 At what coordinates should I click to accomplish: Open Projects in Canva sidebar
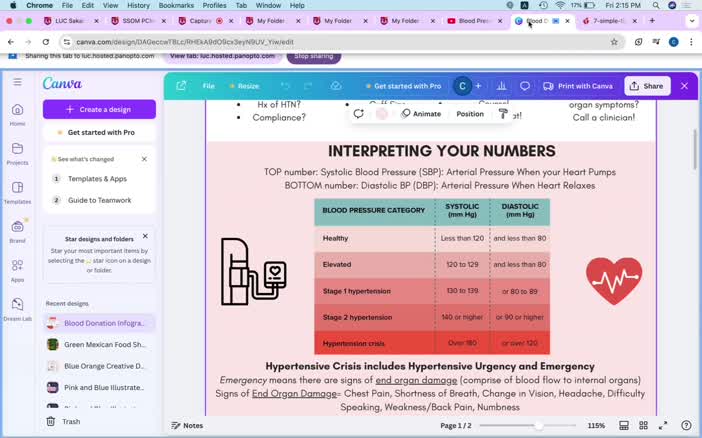click(x=17, y=154)
